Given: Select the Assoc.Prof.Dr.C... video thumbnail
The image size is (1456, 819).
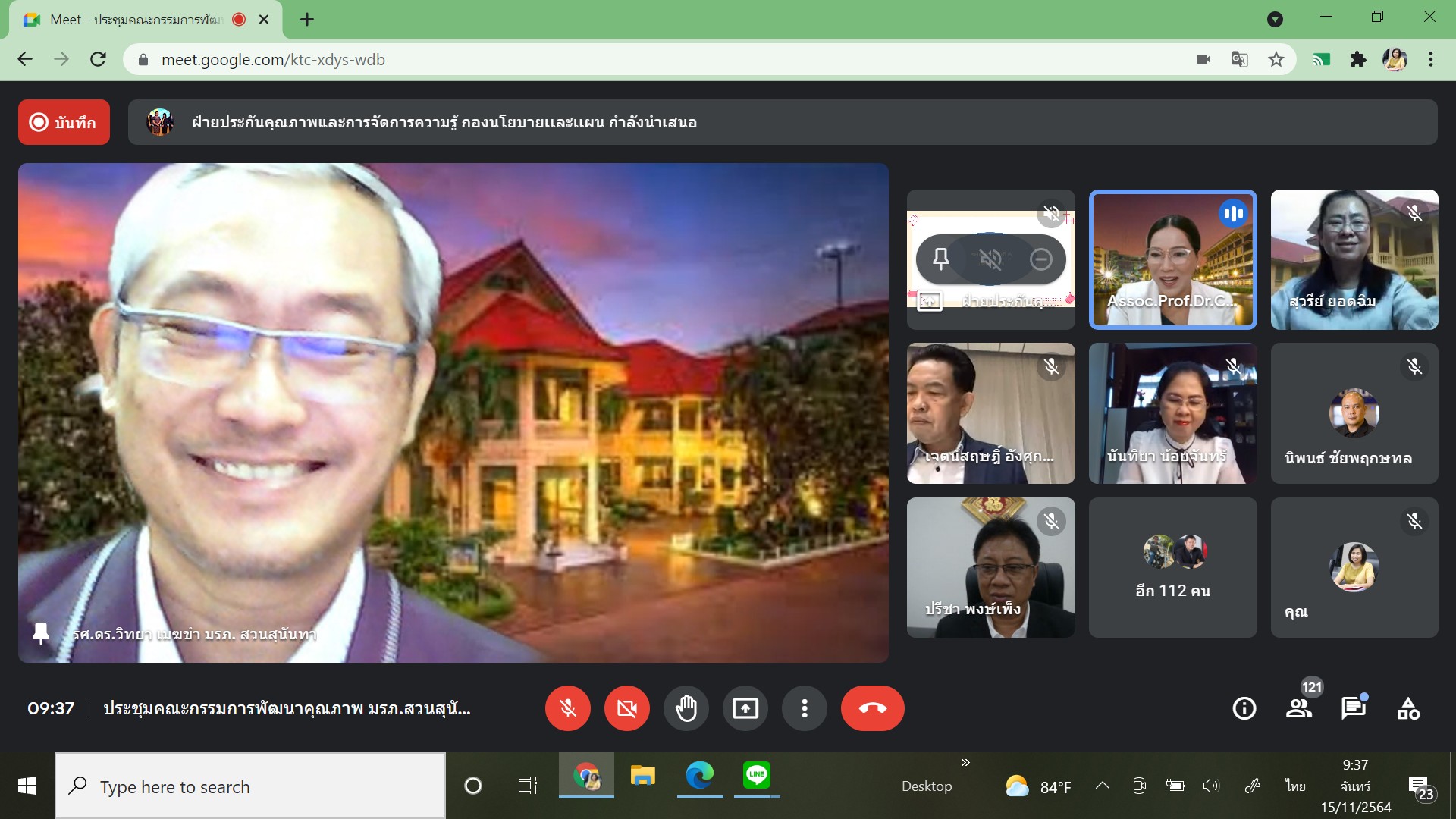Looking at the screenshot, I should click(1172, 259).
